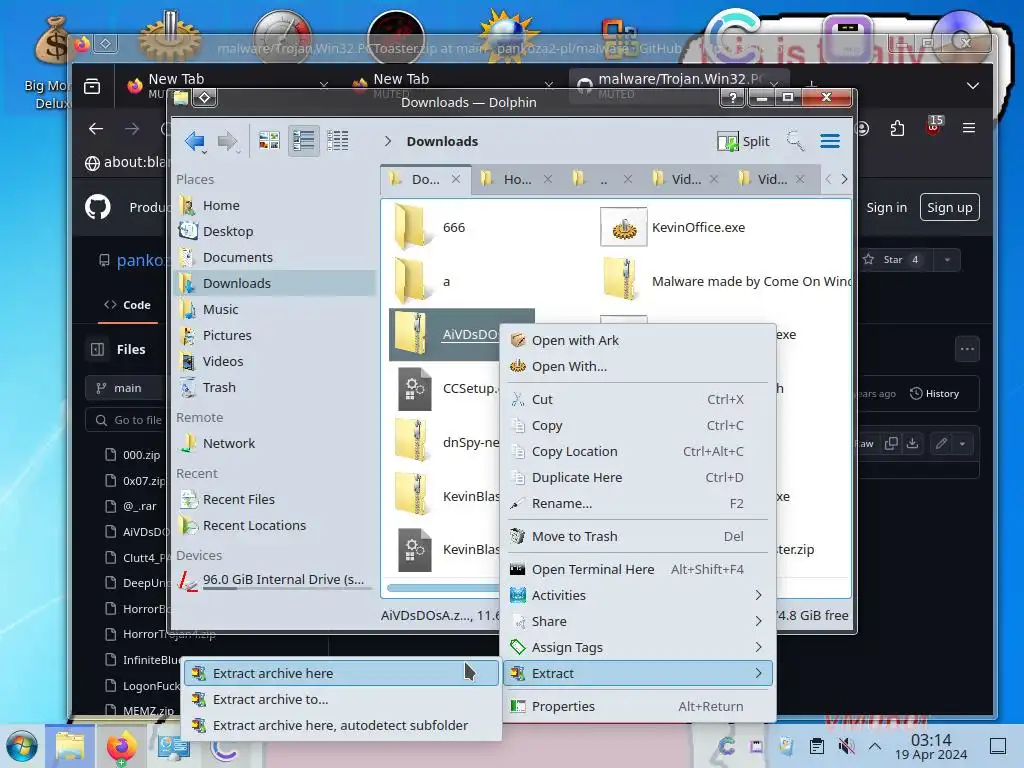Screen dimensions: 1024x768
Task: Select Music in Places panel
Action: [274, 310]
